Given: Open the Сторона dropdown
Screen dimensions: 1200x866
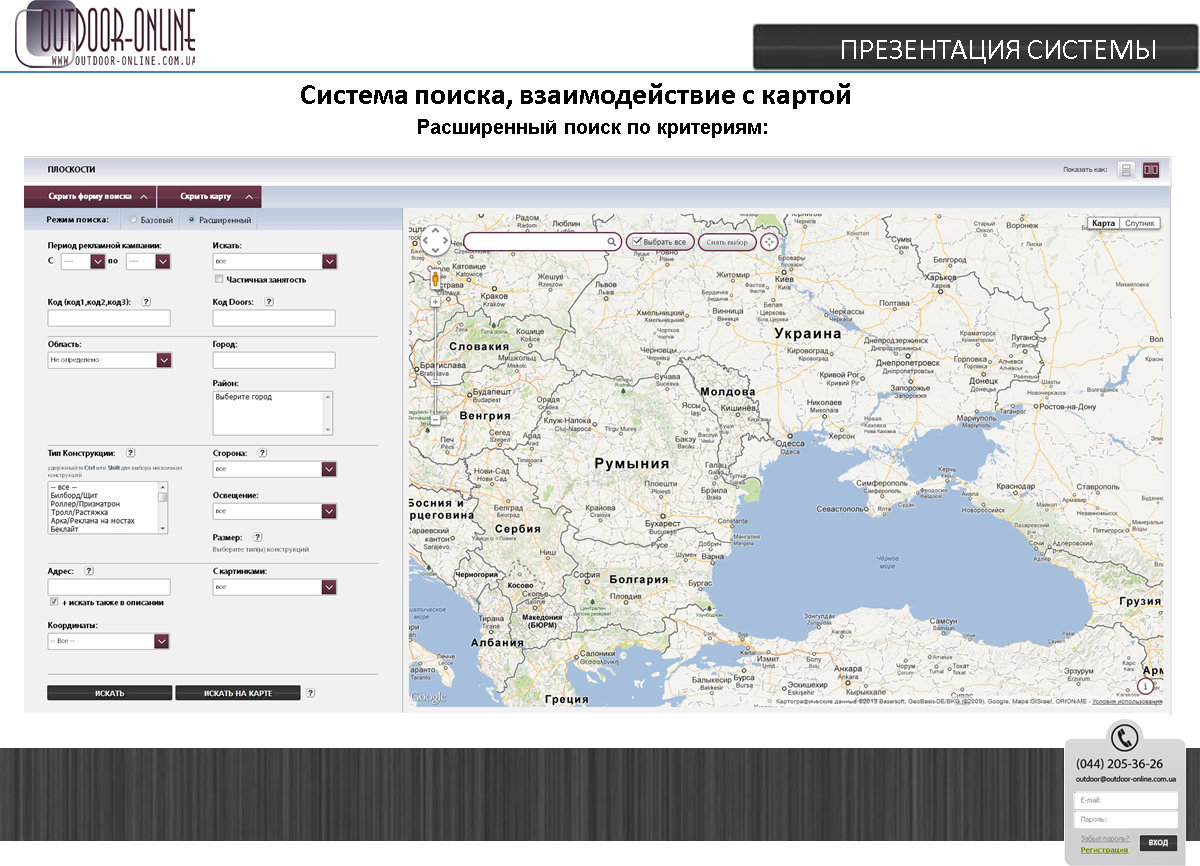Looking at the screenshot, I should click(275, 468).
